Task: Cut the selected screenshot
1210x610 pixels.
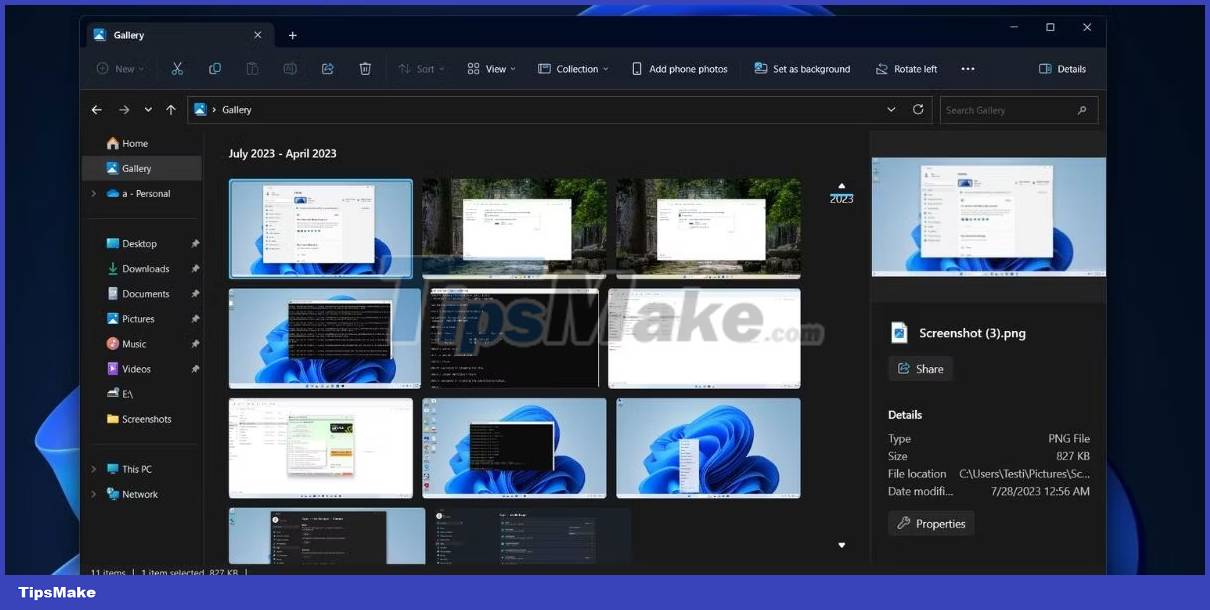Action: pyautogui.click(x=176, y=68)
